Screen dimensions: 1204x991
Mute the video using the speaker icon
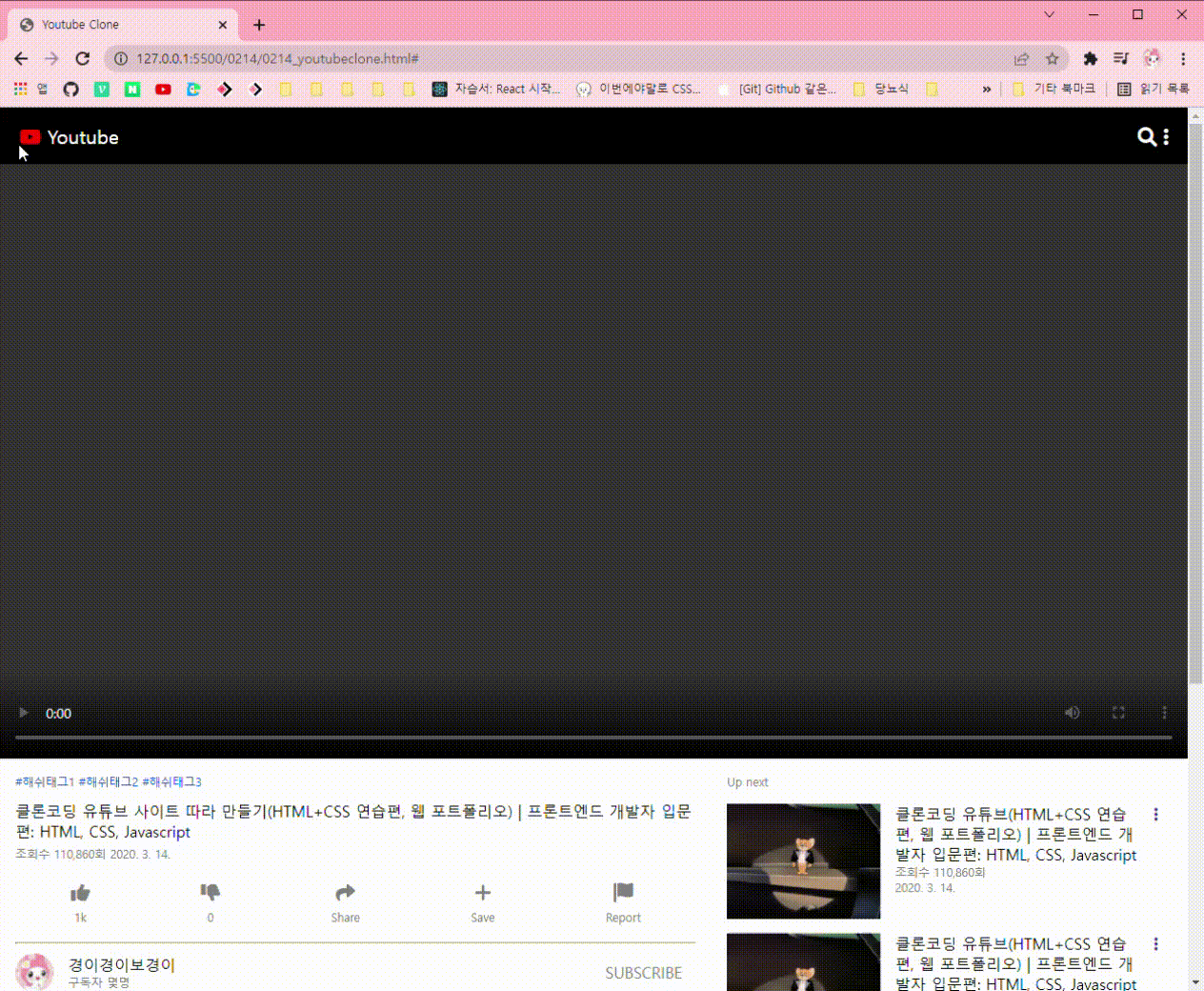point(1073,713)
